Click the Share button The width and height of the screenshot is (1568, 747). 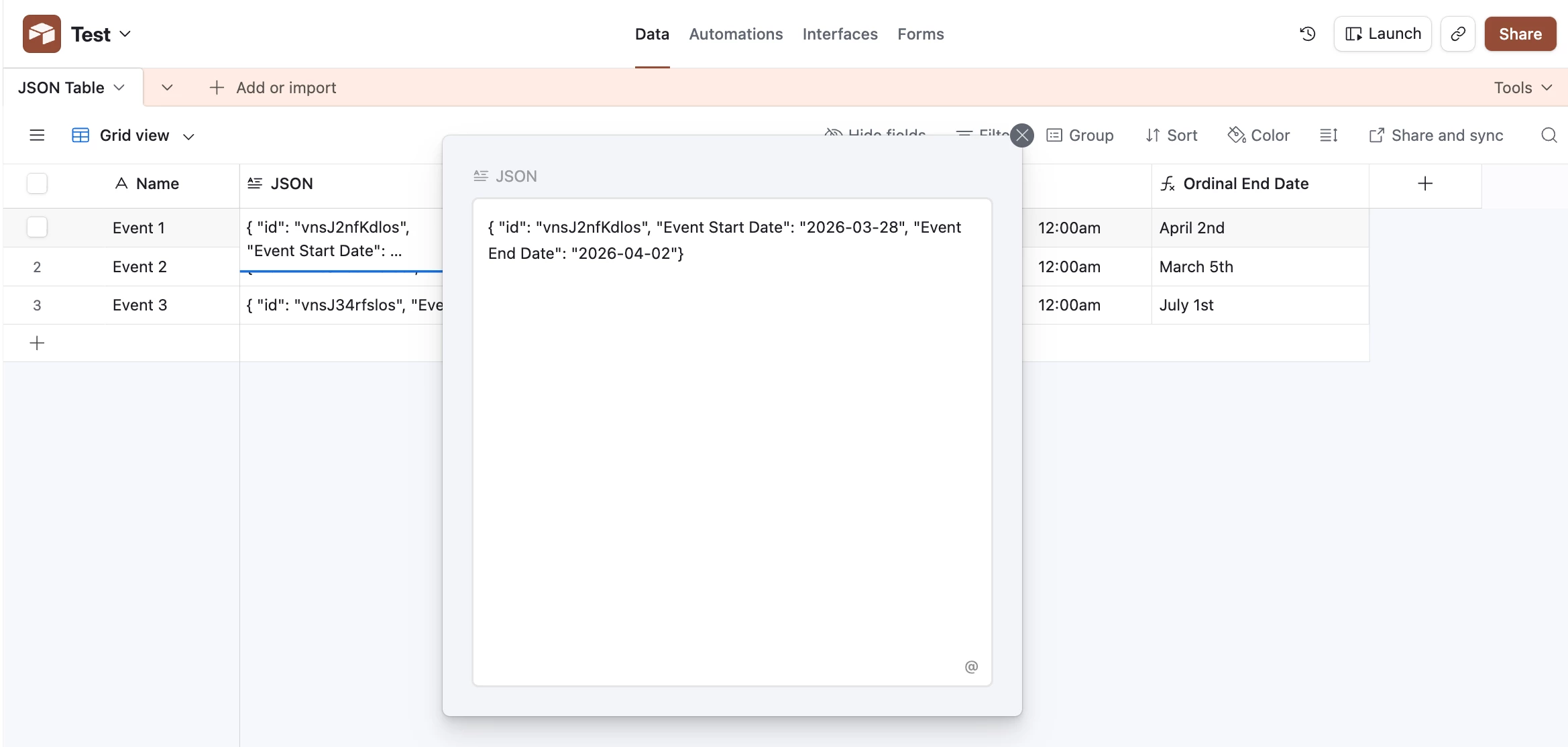pos(1520,34)
